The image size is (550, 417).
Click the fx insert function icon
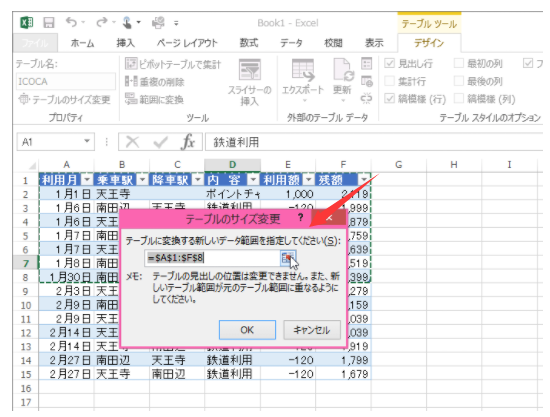(x=188, y=142)
